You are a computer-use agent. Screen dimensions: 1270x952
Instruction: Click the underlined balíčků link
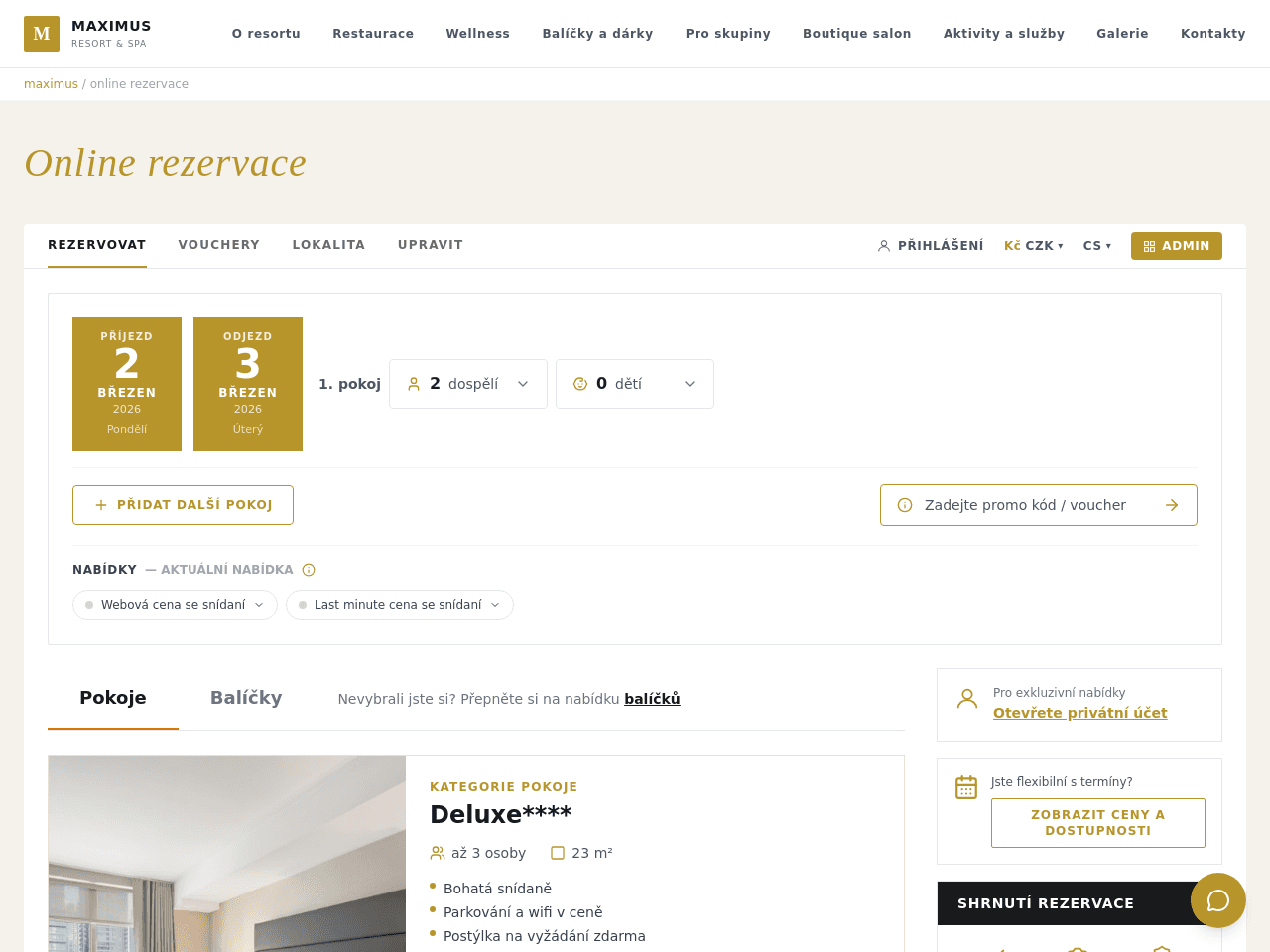(652, 699)
